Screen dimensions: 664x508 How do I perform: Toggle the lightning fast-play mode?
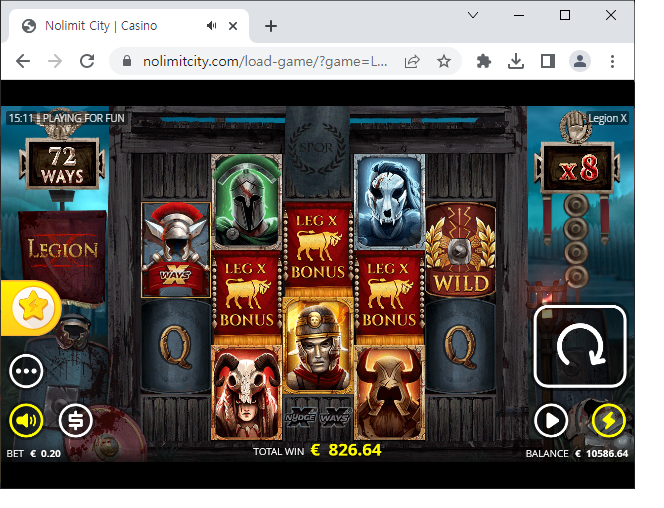(x=609, y=421)
